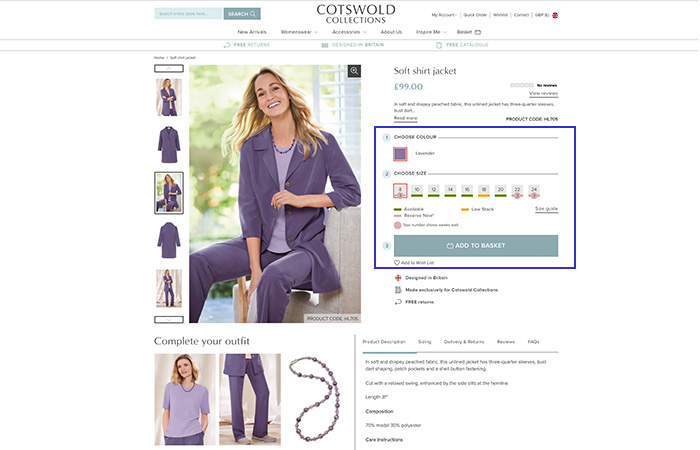The height and width of the screenshot is (450, 700).
Task: Click the Add to Basket button
Action: tap(476, 246)
